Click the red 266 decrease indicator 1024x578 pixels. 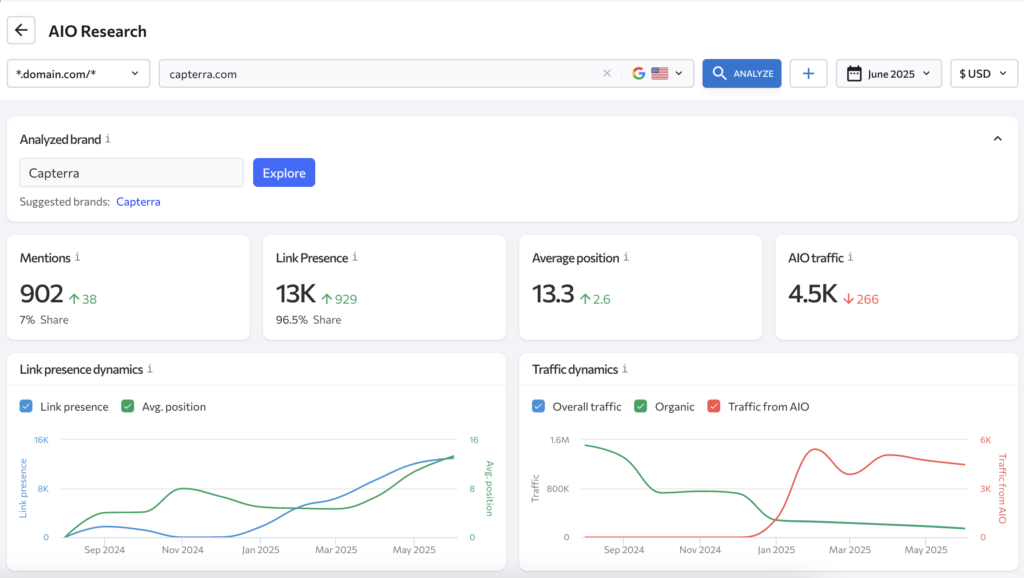861,299
